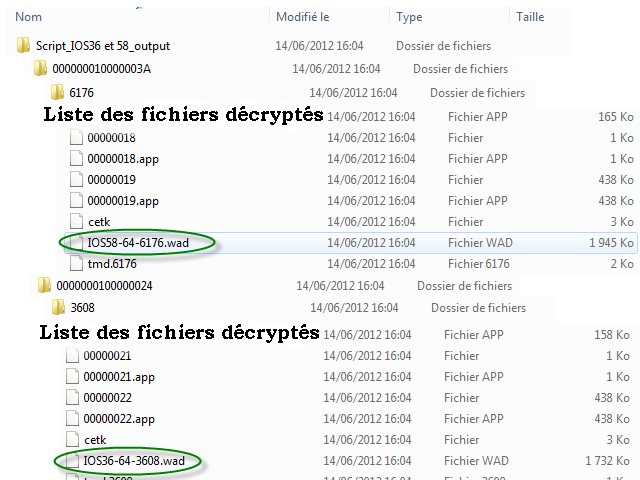Click the Fichier 6176 type cell
The height and width of the screenshot is (480, 640).
click(x=479, y=264)
